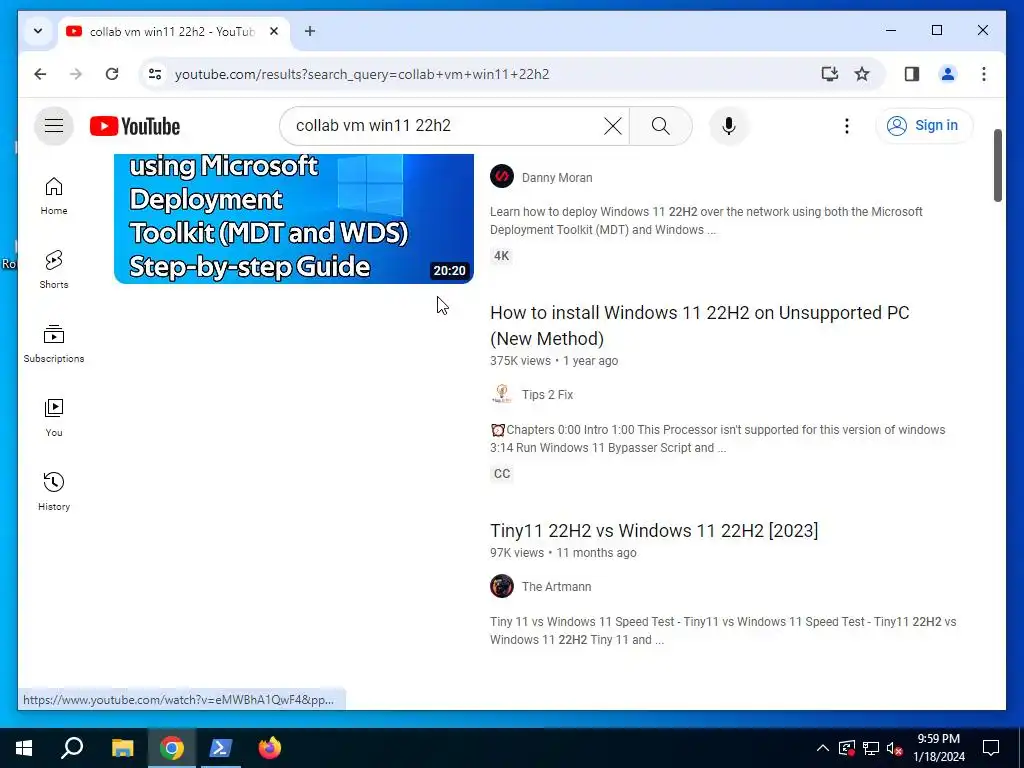Open a new tab with plus

coord(310,31)
